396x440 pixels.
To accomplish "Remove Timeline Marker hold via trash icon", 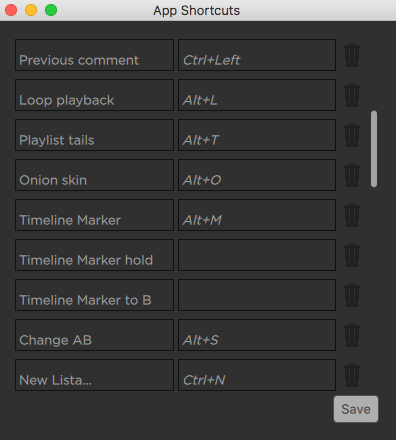I will (x=352, y=255).
